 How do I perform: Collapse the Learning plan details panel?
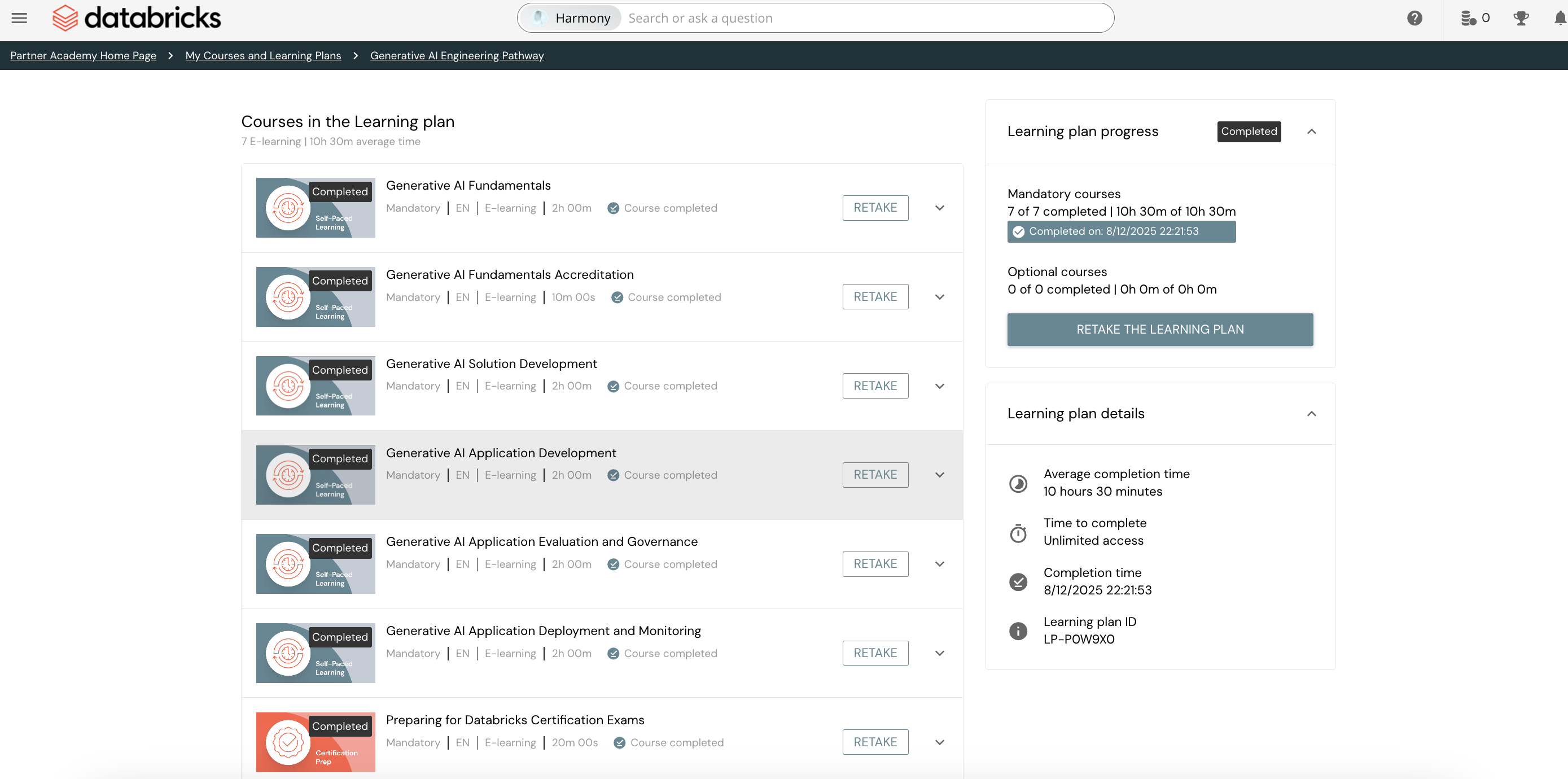[1311, 414]
